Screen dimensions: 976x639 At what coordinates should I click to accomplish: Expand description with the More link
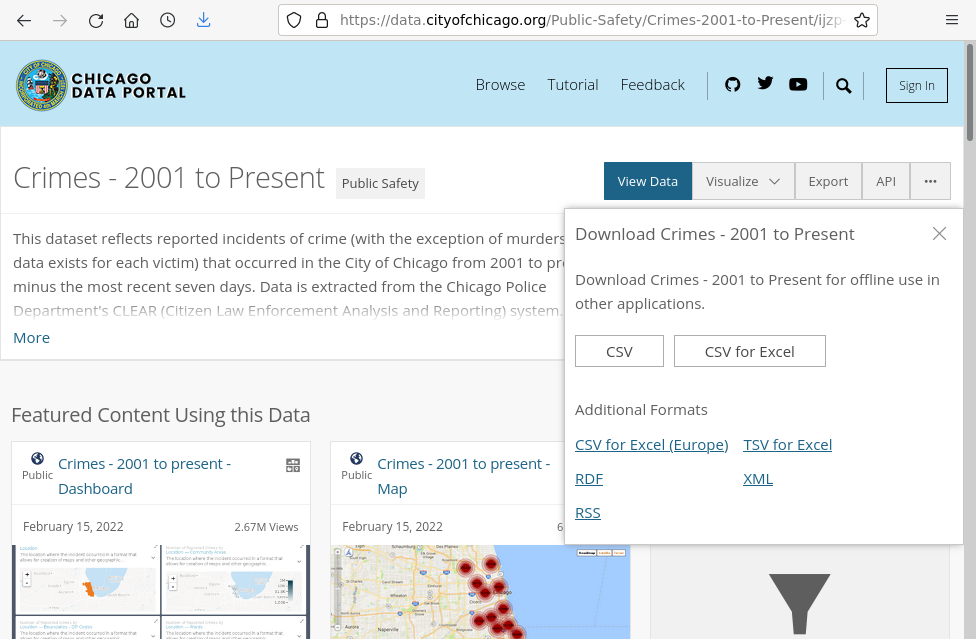tap(31, 338)
